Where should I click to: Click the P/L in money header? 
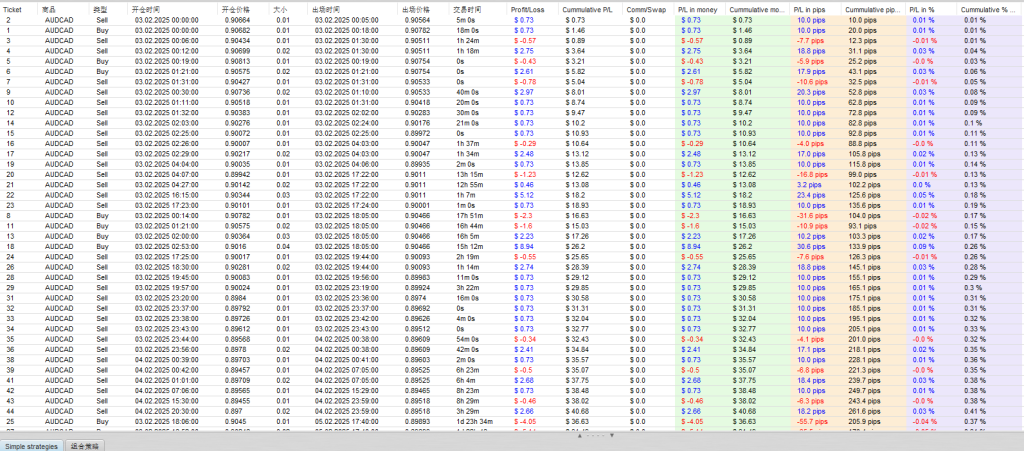tap(697, 8)
